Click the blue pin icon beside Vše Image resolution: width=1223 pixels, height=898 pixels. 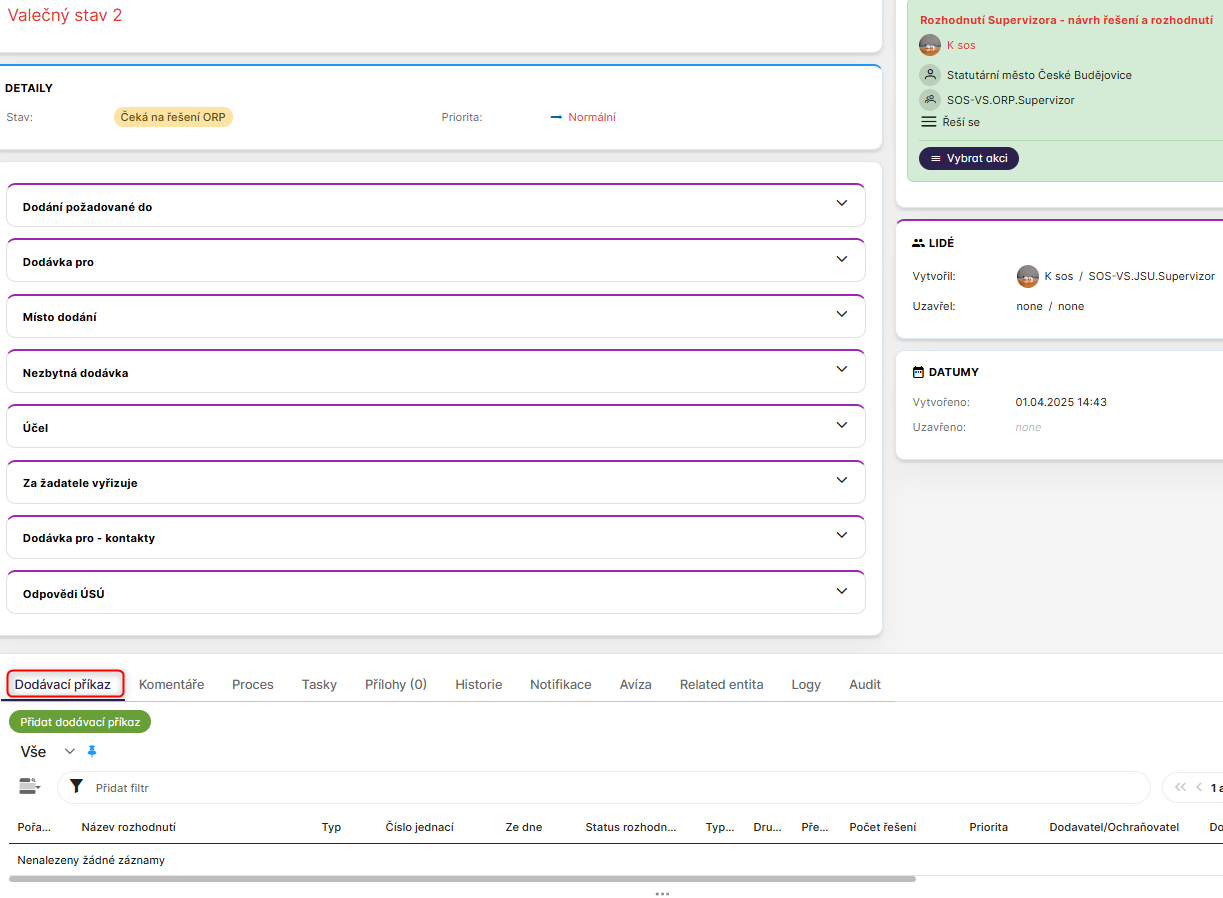[x=93, y=751]
